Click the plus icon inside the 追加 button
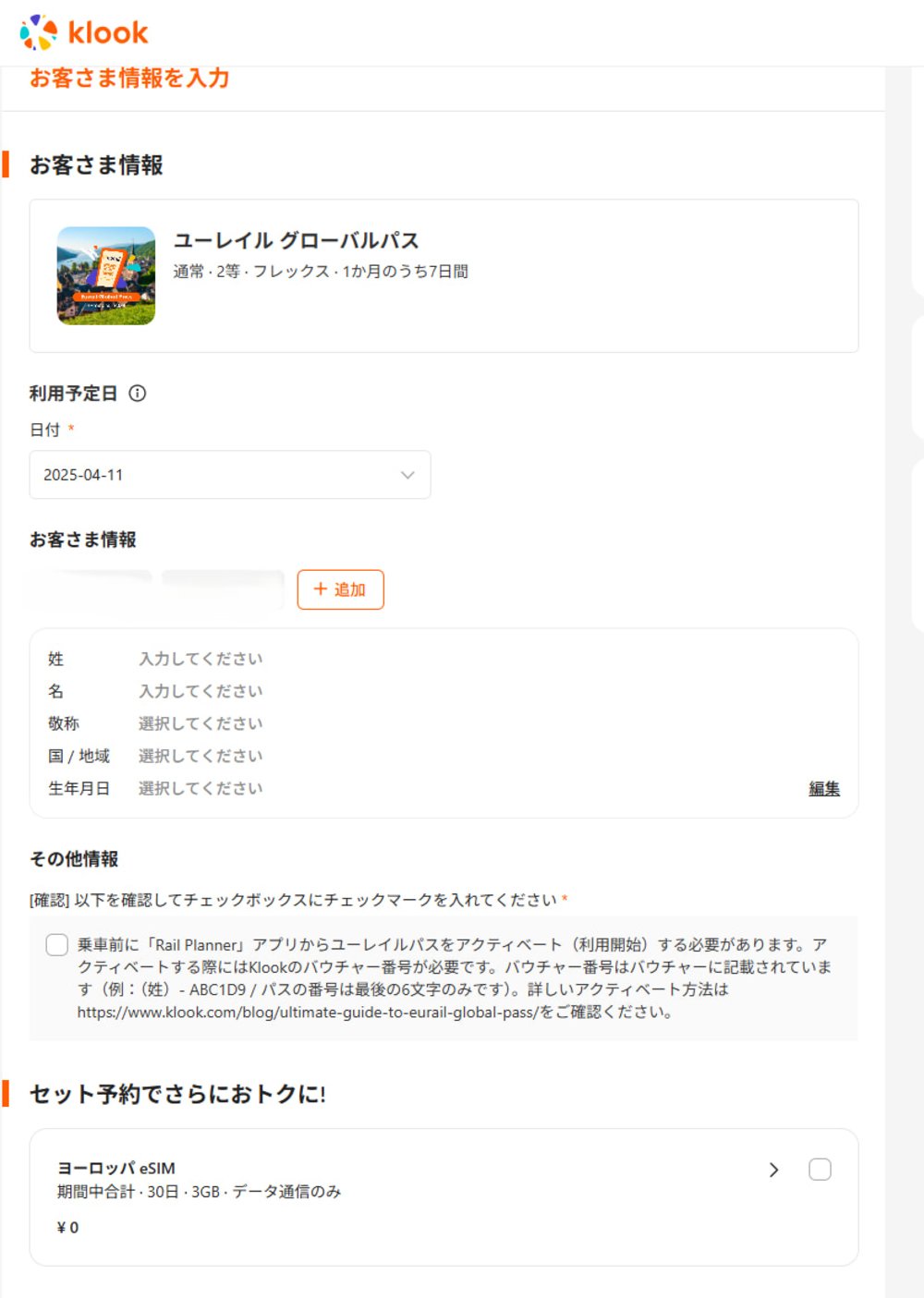924x1298 pixels. [x=319, y=589]
